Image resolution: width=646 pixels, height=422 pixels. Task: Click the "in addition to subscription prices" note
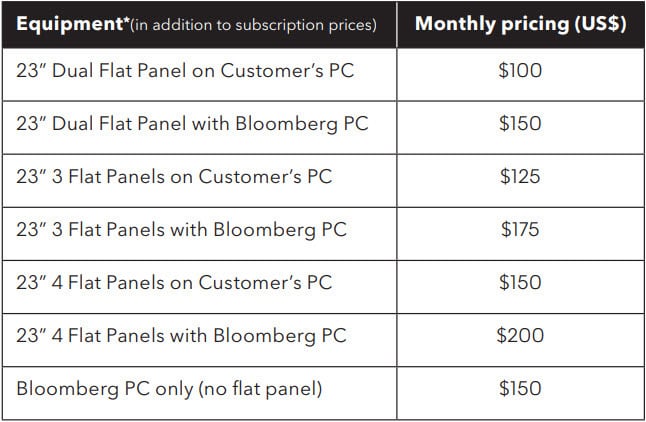coord(253,26)
